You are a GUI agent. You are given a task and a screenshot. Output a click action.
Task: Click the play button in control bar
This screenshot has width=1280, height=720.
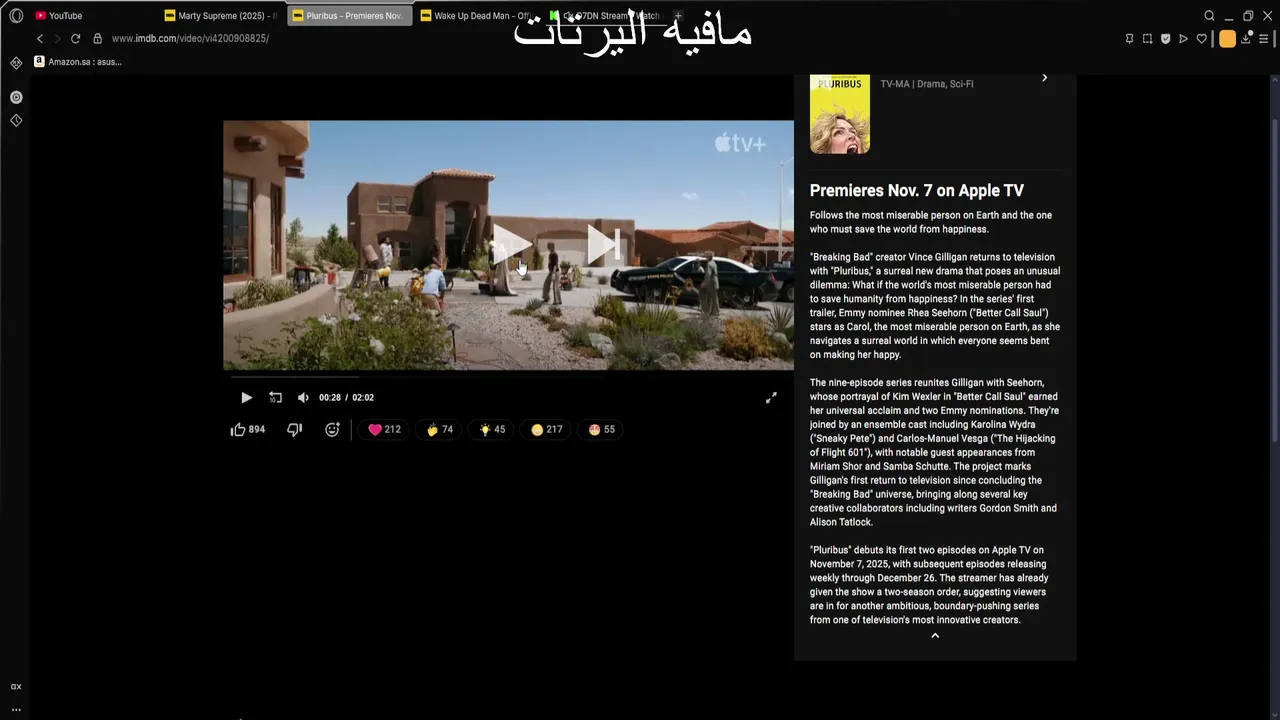pyautogui.click(x=246, y=398)
